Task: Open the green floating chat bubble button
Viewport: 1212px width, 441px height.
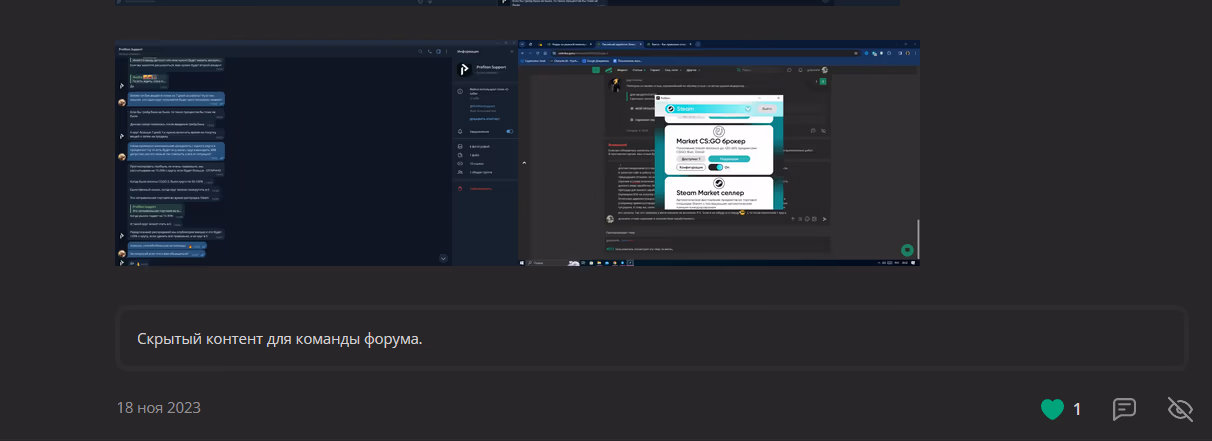Action: point(906,250)
